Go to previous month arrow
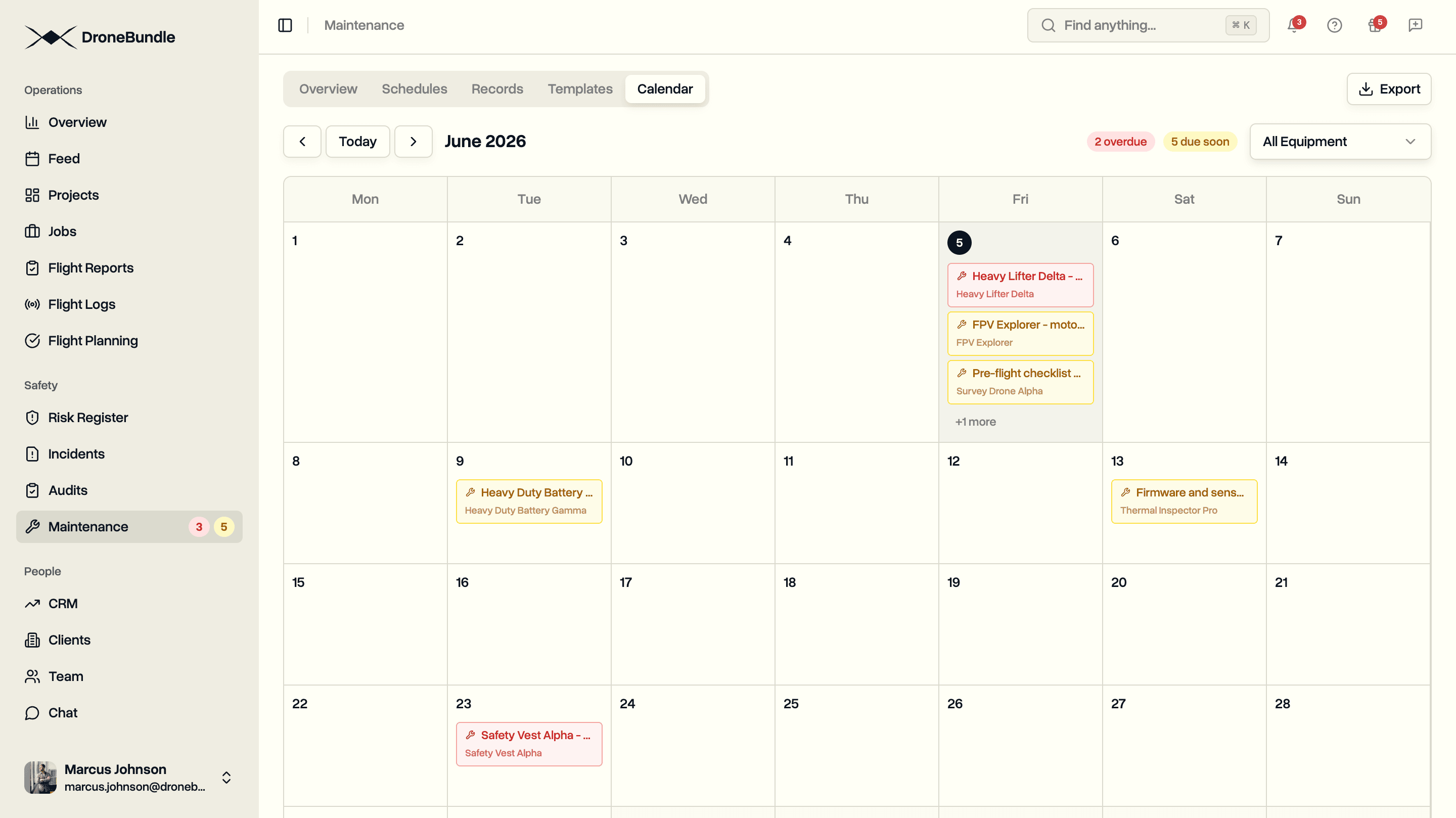Screen dimensions: 1456x818 302,142
